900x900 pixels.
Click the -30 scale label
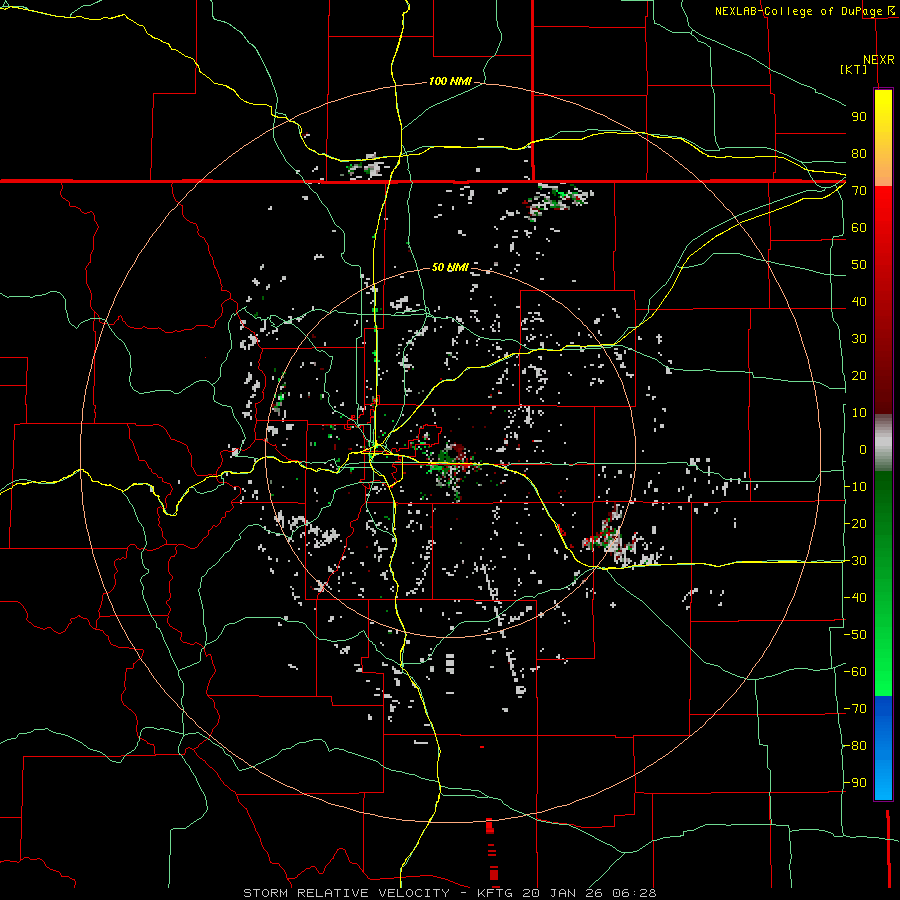(855, 561)
